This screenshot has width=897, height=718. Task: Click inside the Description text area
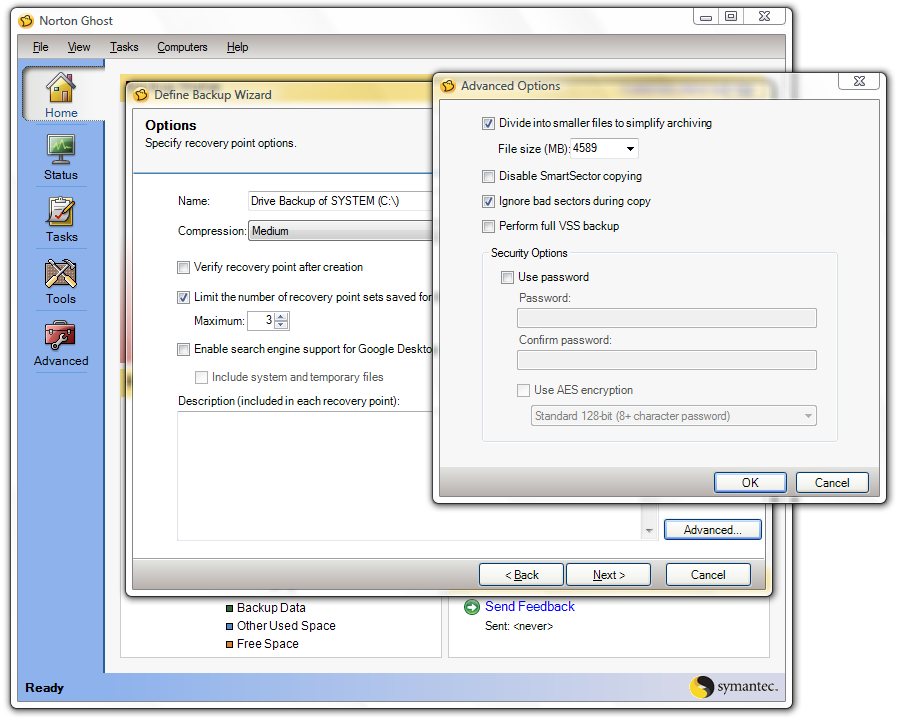pos(410,476)
